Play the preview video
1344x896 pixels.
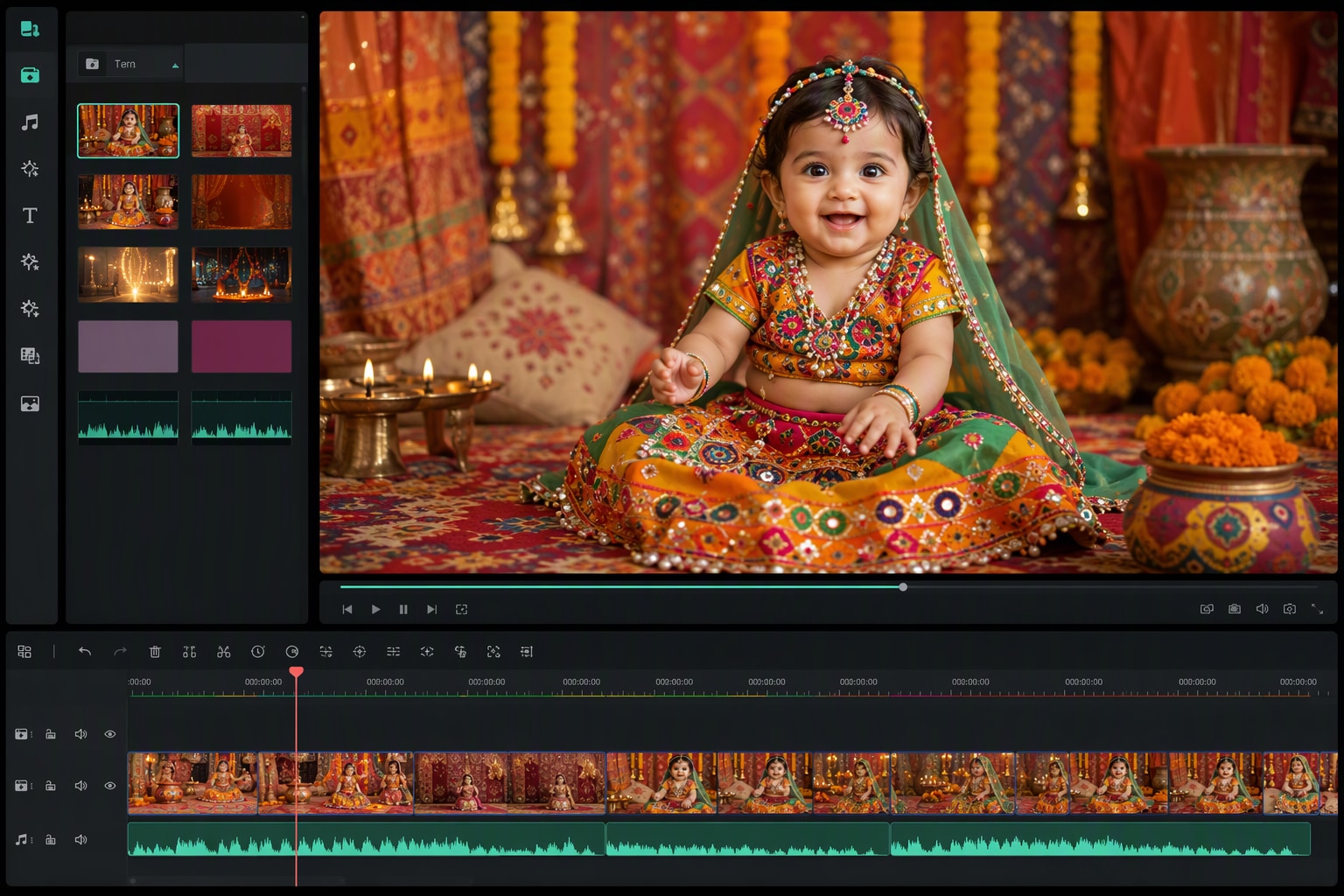(x=375, y=609)
